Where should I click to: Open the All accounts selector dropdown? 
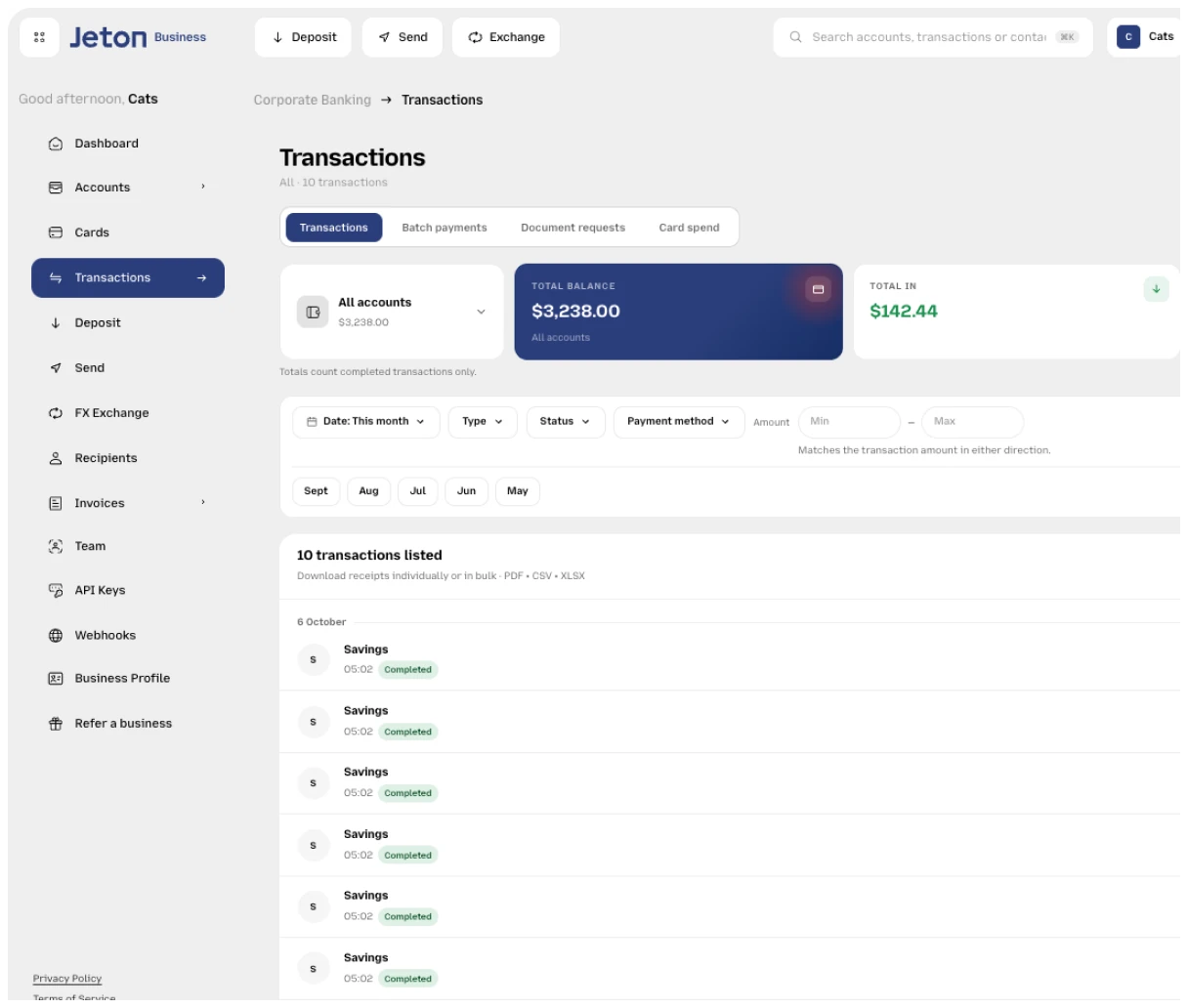tap(392, 313)
